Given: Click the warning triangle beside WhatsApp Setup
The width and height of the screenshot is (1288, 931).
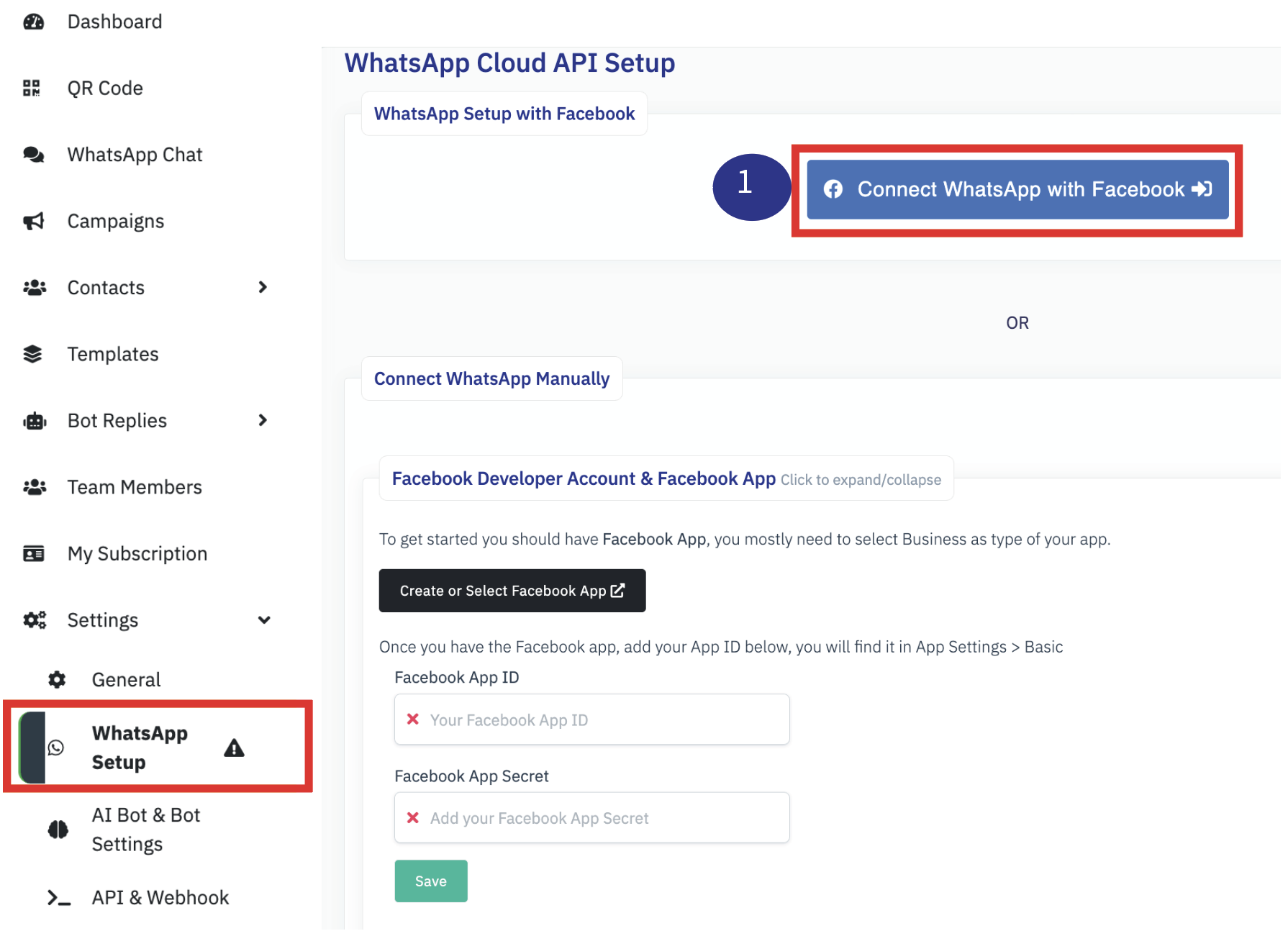Looking at the screenshot, I should click(234, 748).
